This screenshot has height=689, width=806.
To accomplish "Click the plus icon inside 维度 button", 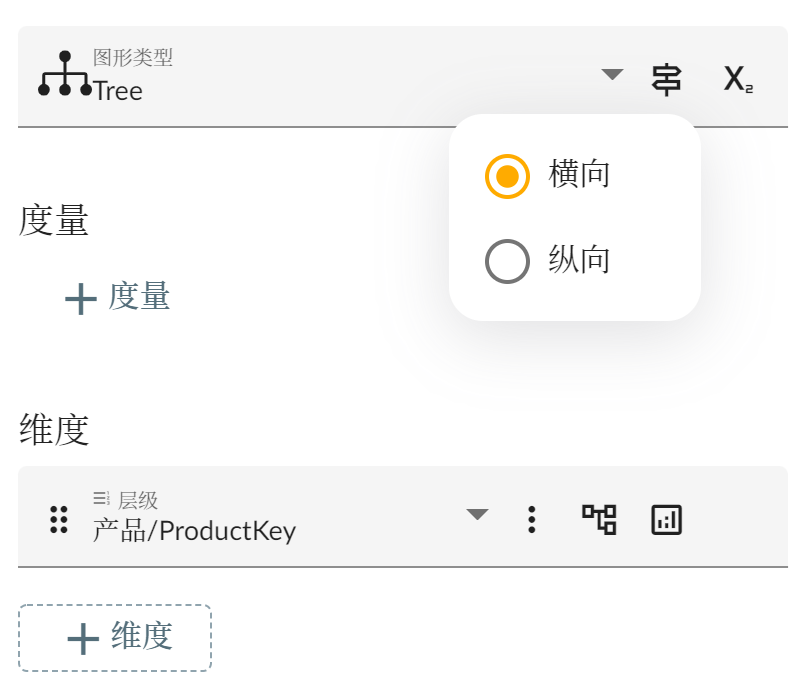I will pyautogui.click(x=82, y=638).
